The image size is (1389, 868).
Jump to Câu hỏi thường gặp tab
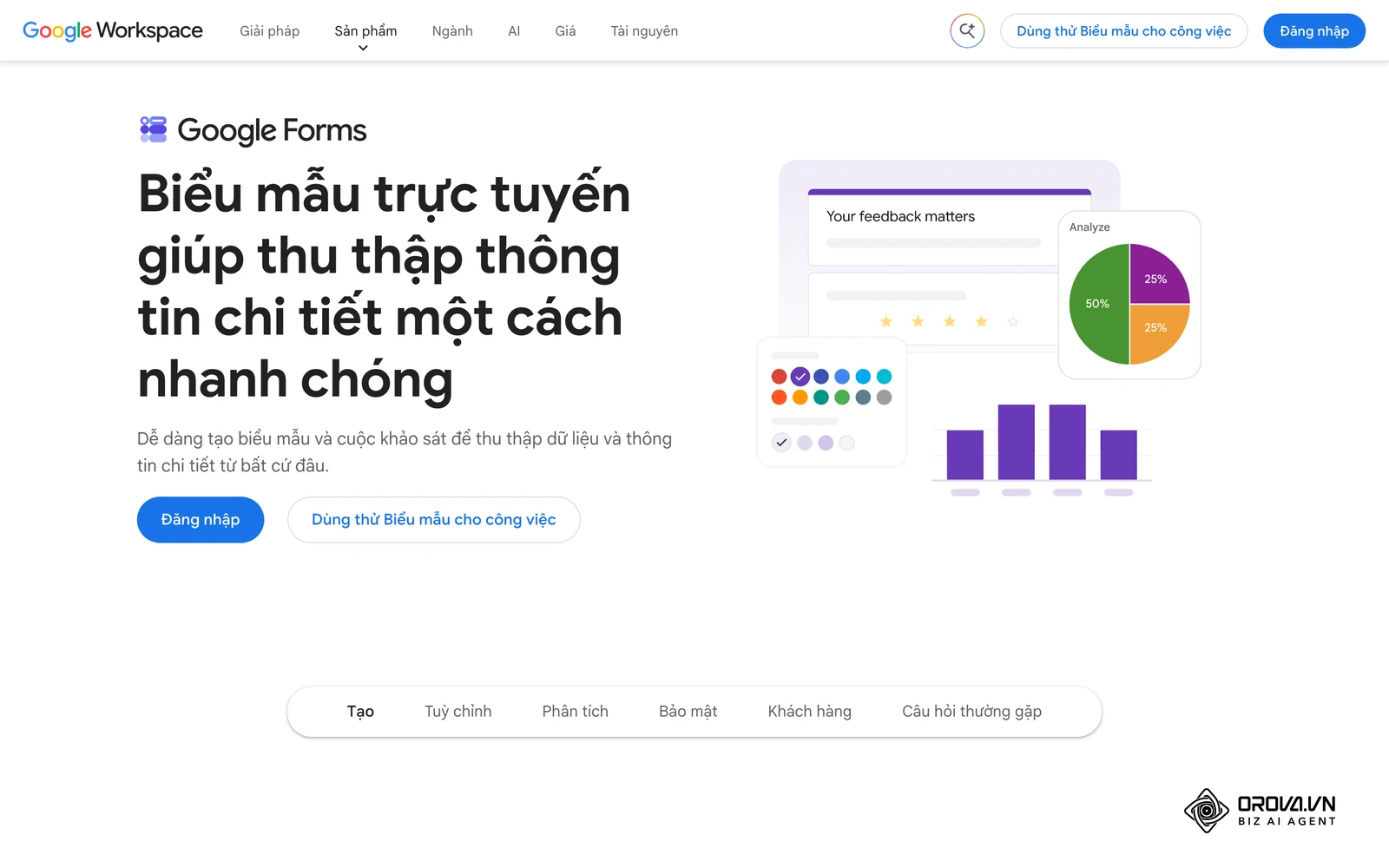coord(972,712)
